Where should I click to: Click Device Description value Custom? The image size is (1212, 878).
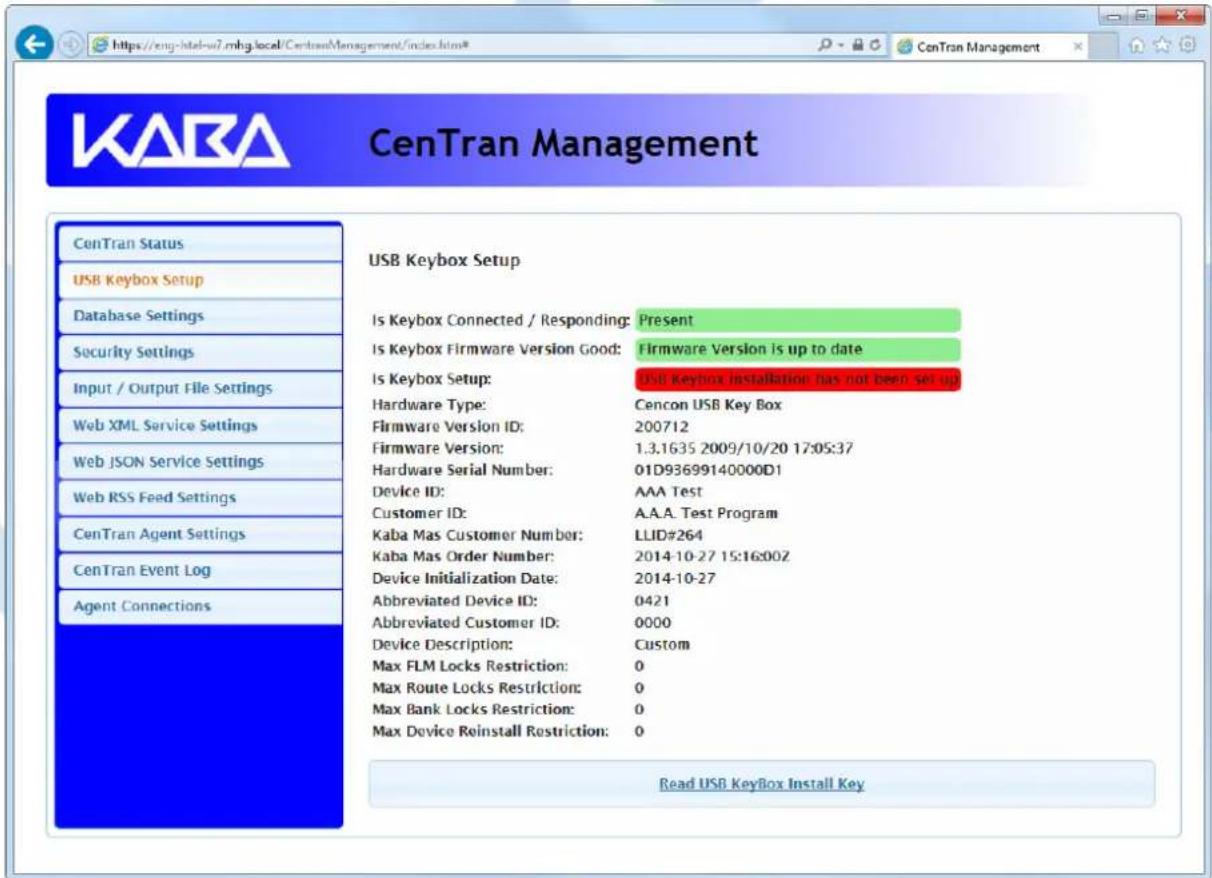coord(662,644)
